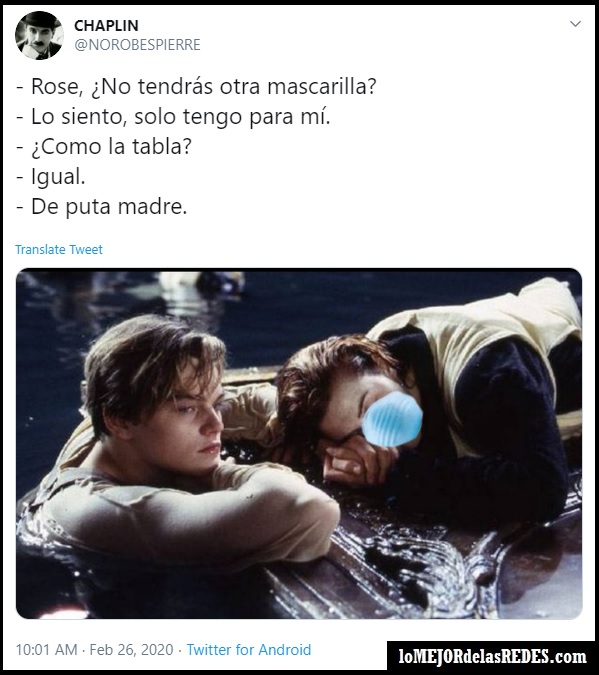Viewport: 599px width, 675px height.
Task: Select the tweet line 'Rose, ¿No tendrás otra mascarilla?'
Action: (x=204, y=87)
